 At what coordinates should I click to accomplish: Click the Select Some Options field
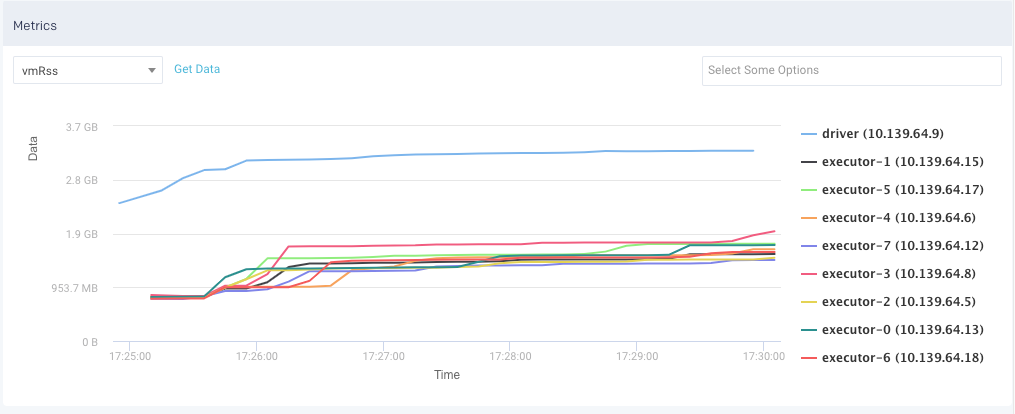(851, 70)
